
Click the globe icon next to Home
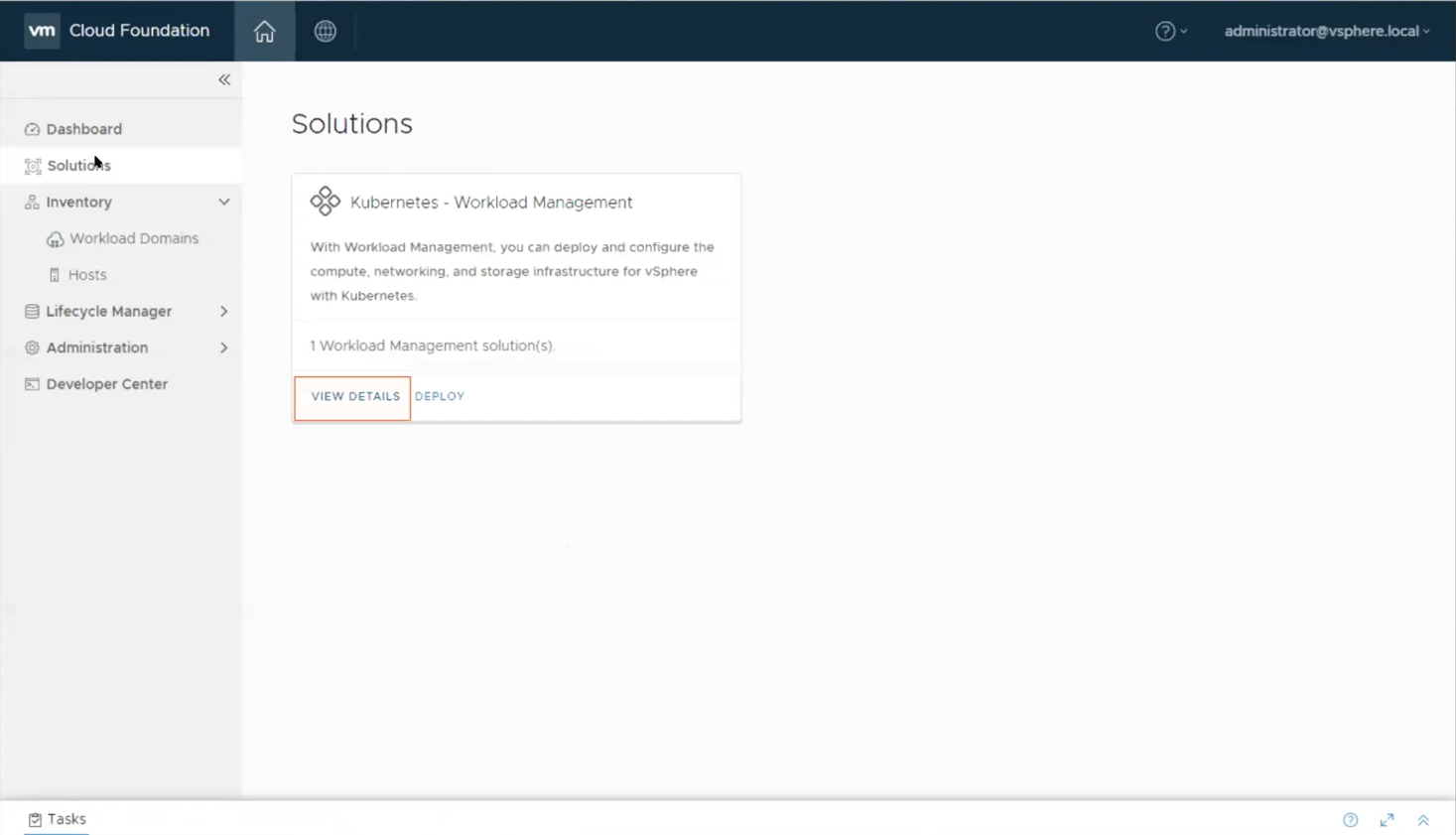tap(326, 31)
